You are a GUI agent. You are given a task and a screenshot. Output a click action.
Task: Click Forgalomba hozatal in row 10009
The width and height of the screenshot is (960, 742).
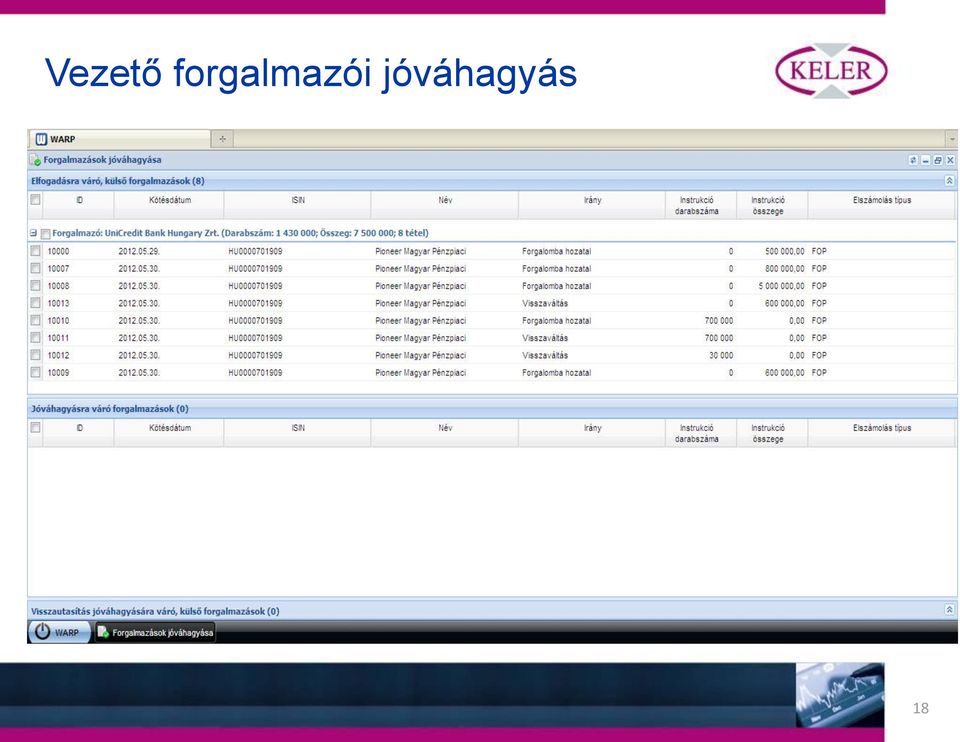click(x=557, y=372)
